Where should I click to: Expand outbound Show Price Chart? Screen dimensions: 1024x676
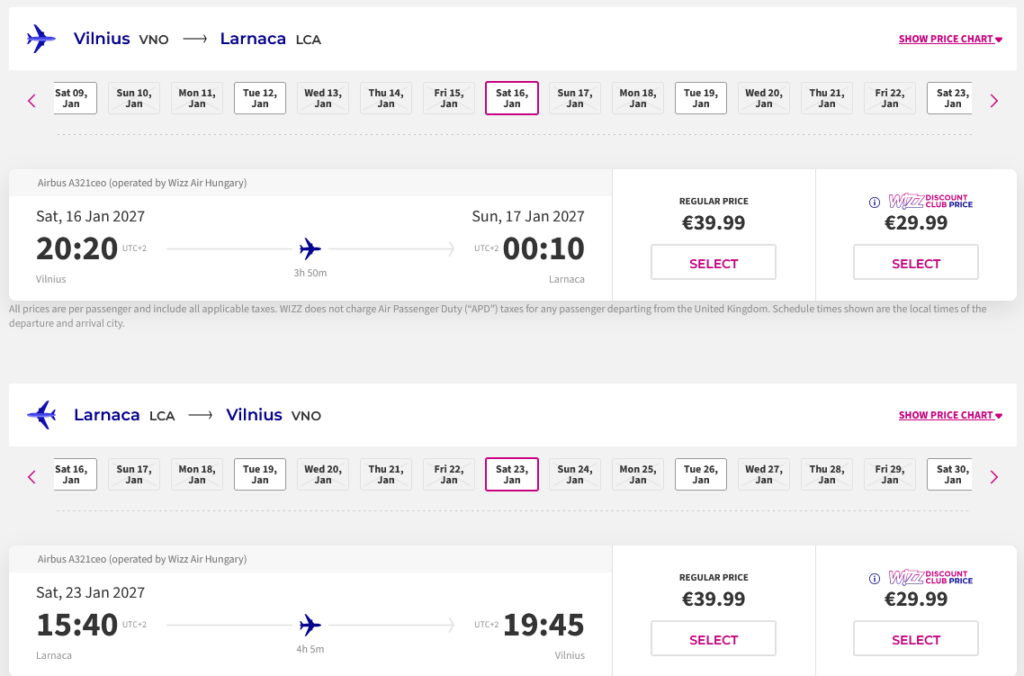pos(950,40)
